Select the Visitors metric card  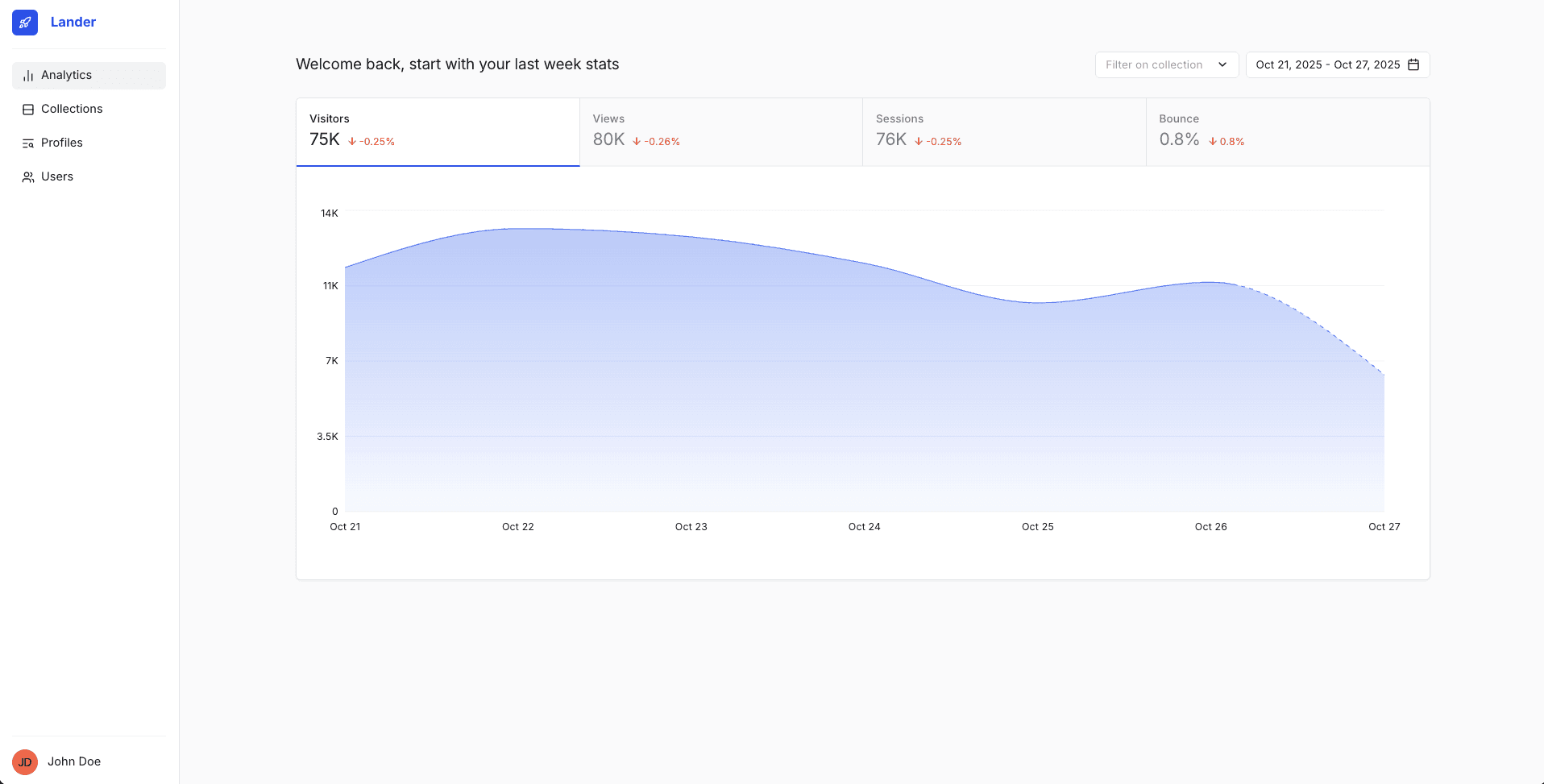pos(438,131)
